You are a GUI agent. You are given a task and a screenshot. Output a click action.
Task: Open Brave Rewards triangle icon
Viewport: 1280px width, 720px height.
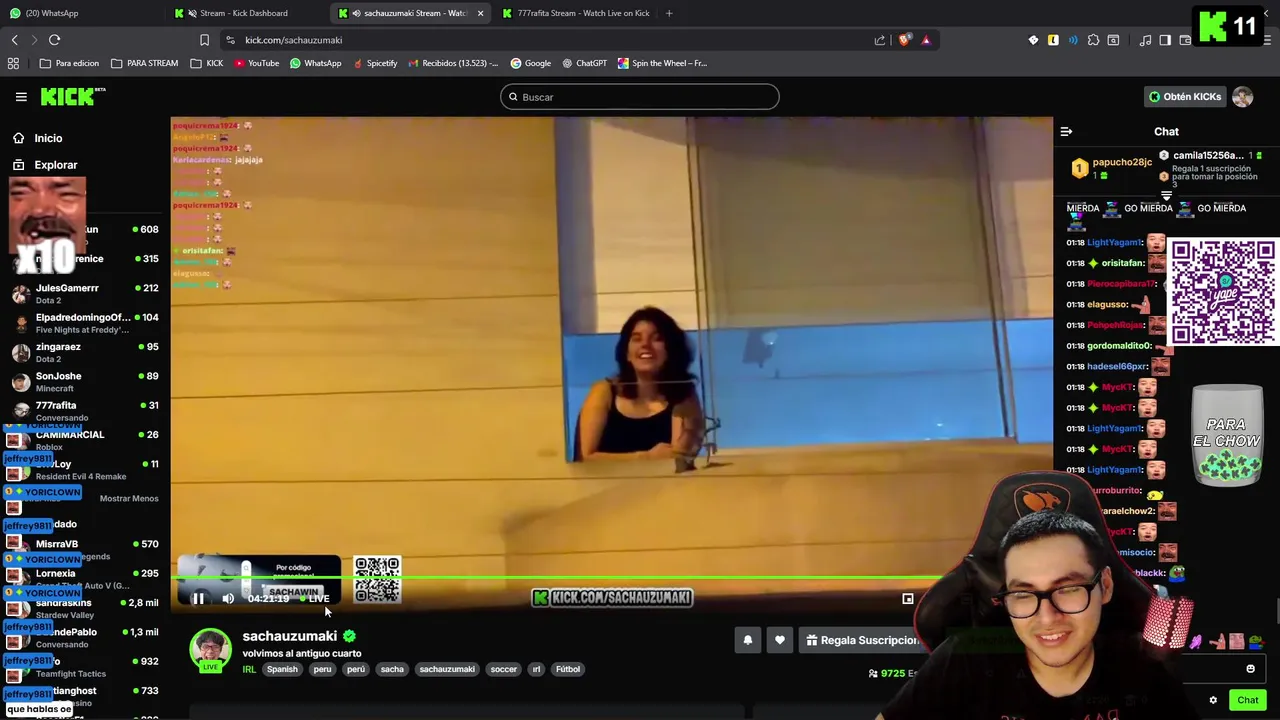pyautogui.click(x=926, y=40)
